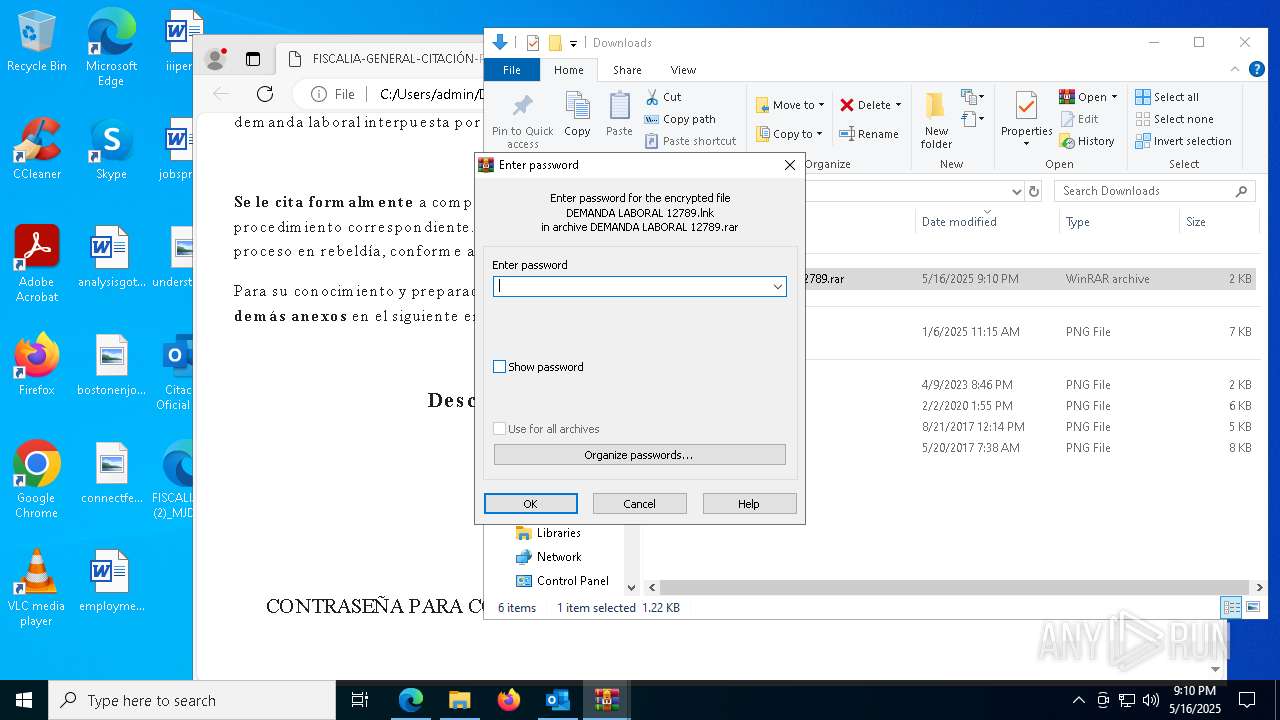
Task: Switch to large icons view
Action: pos(1252,607)
